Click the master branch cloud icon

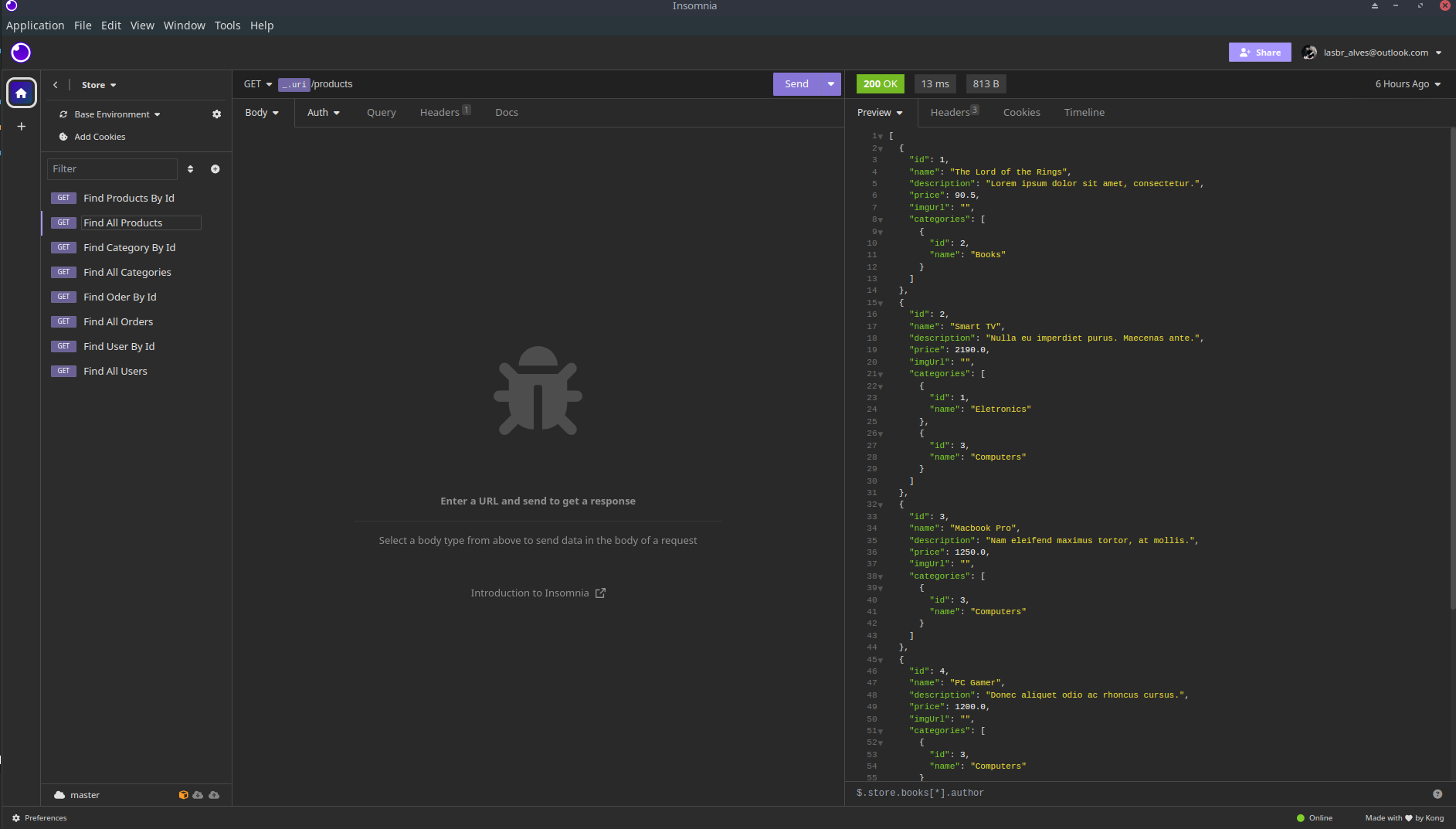tap(59, 795)
